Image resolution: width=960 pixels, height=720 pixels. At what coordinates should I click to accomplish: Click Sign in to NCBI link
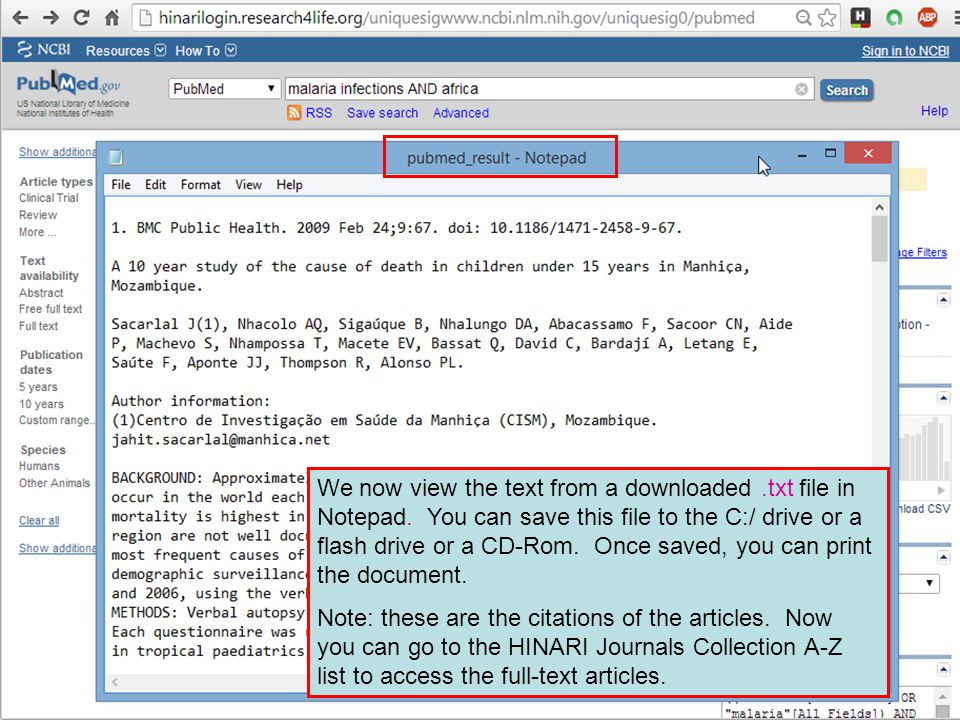(x=905, y=51)
